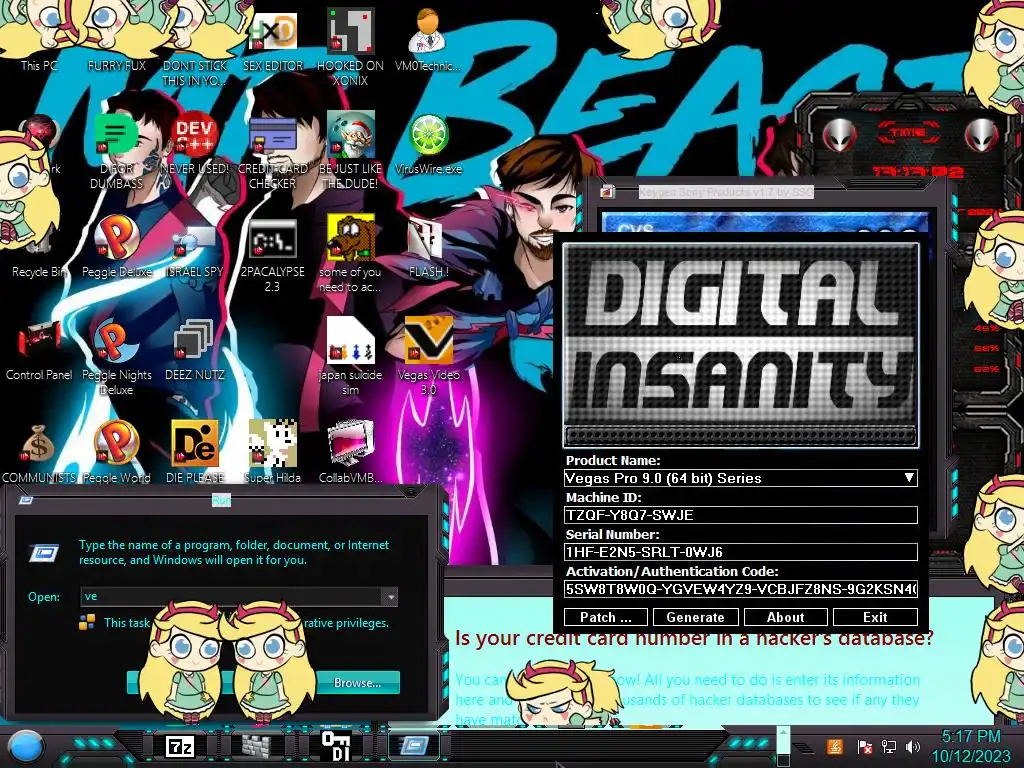Click the Keygen Sony Products title bar
Image resolution: width=1024 pixels, height=768 pixels.
(x=725, y=192)
